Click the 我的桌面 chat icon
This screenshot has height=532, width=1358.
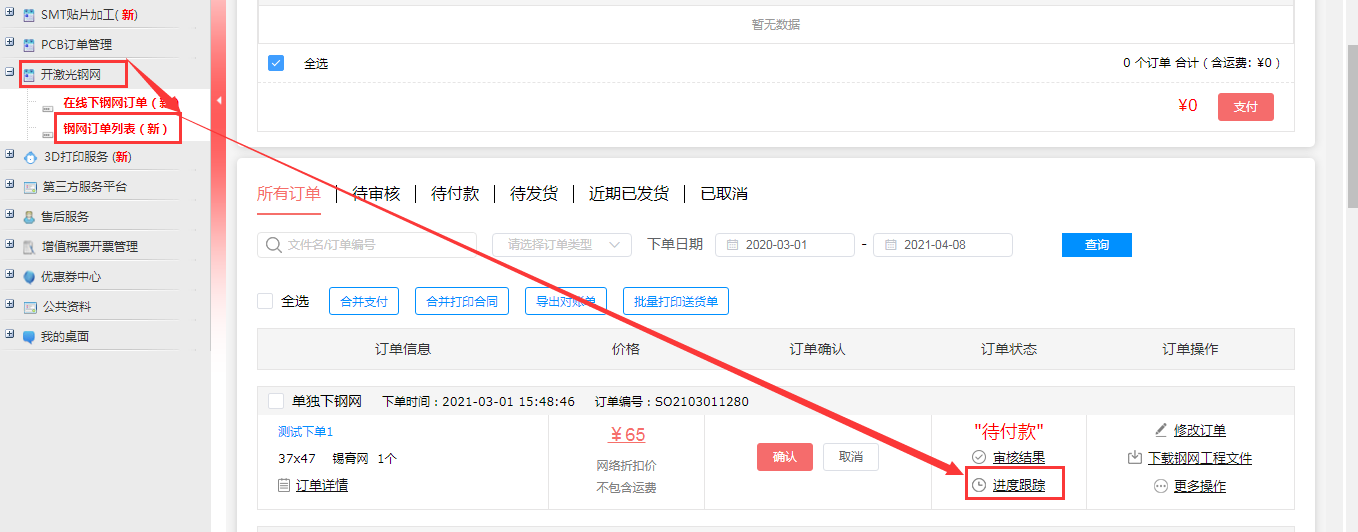coord(29,337)
